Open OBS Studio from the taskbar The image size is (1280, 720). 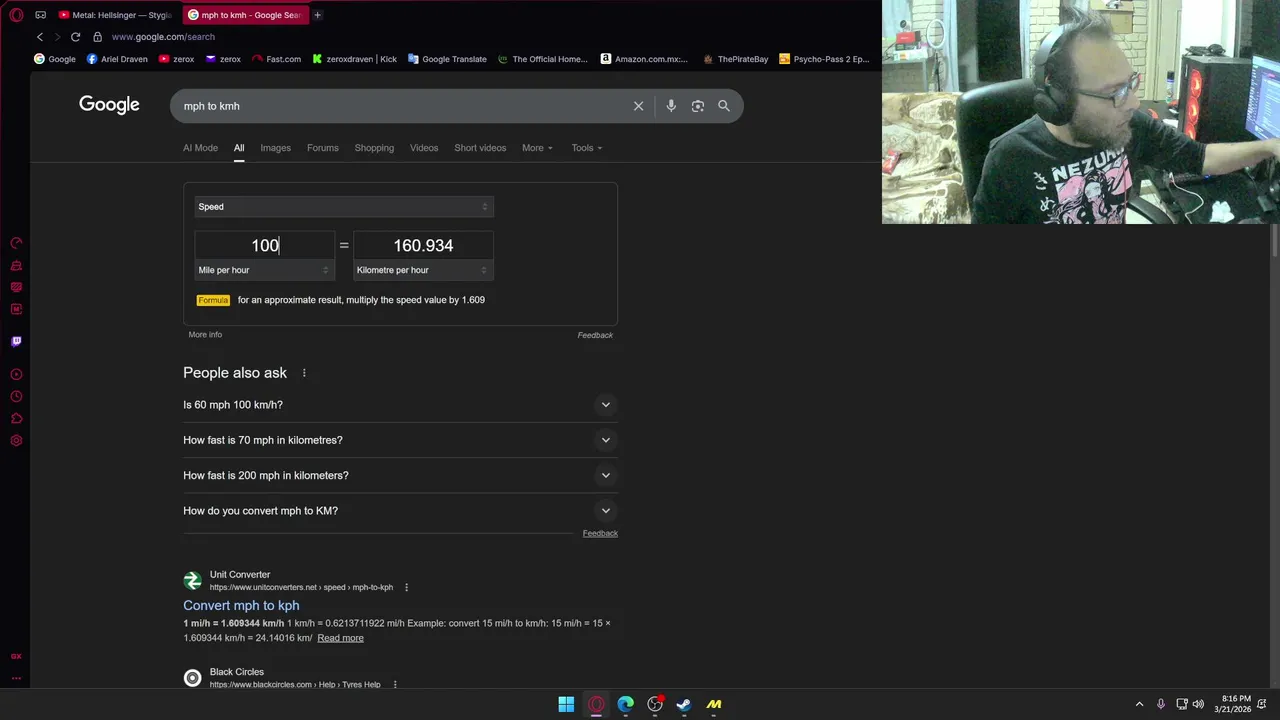655,704
